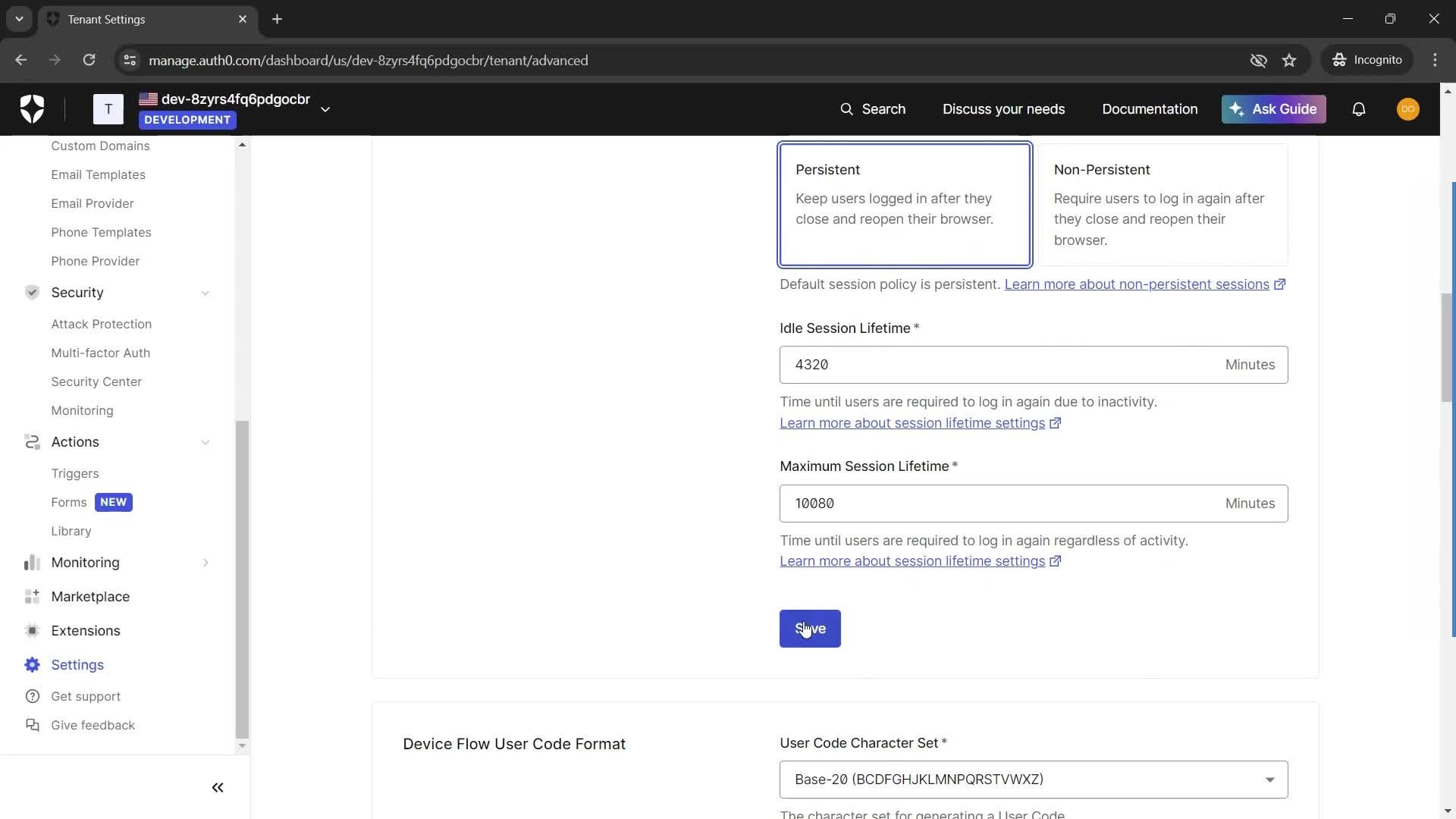Open Email Templates page
The image size is (1456, 819).
click(98, 174)
